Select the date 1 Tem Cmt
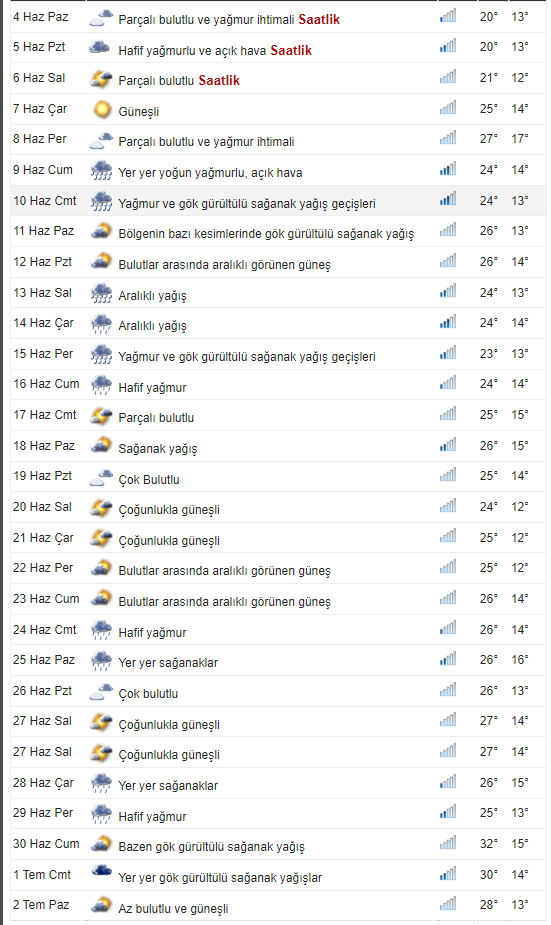The width and height of the screenshot is (551, 925). point(42,875)
